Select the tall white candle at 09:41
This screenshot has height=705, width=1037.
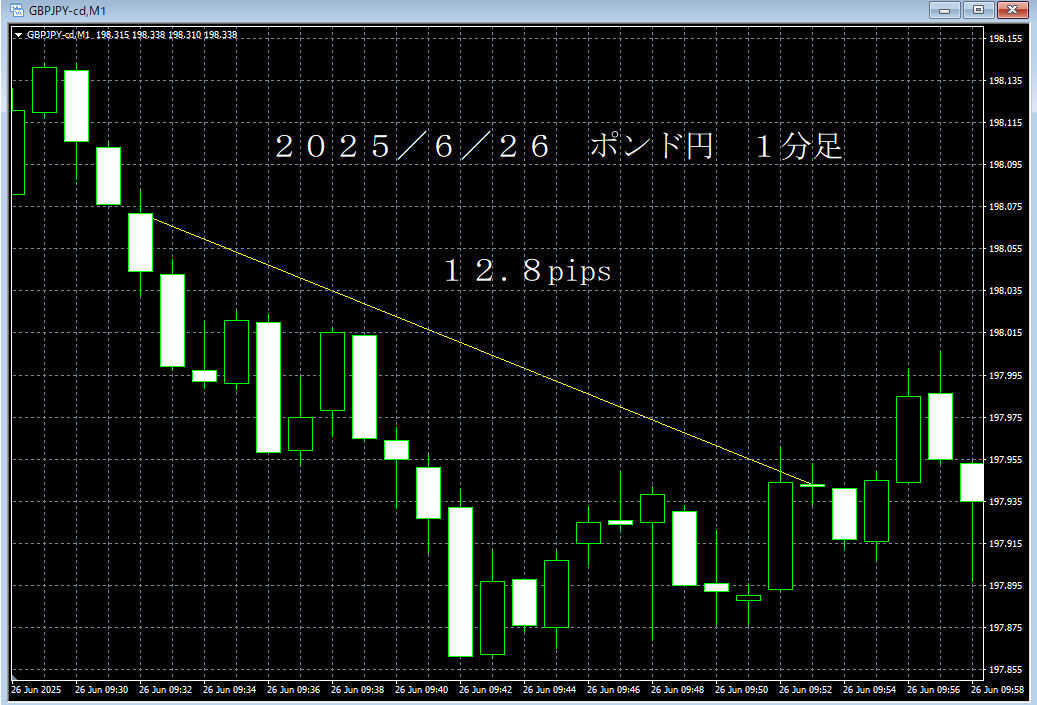coord(461,580)
